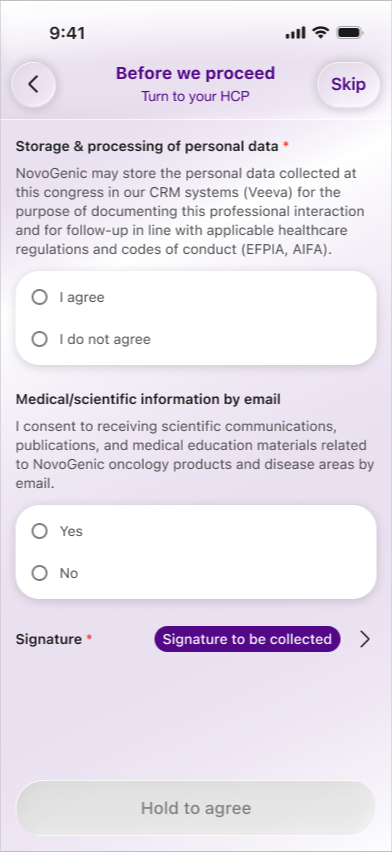Tap the 'I agree' label text
The image size is (392, 852).
(82, 297)
